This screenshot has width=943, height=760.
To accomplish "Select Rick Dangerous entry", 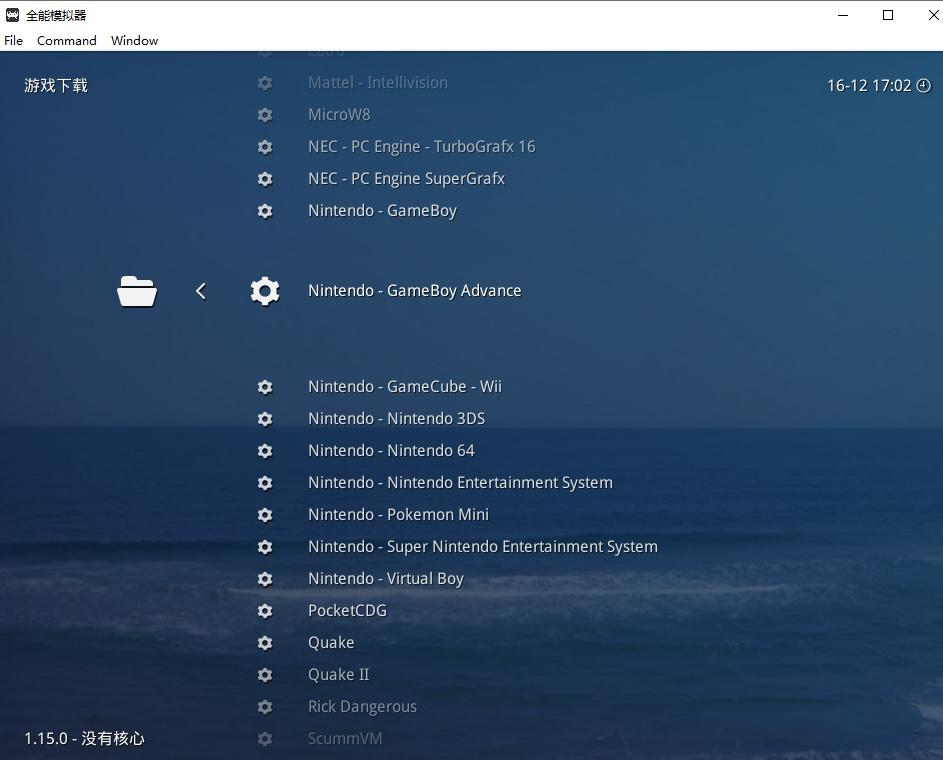I will pyautogui.click(x=362, y=706).
